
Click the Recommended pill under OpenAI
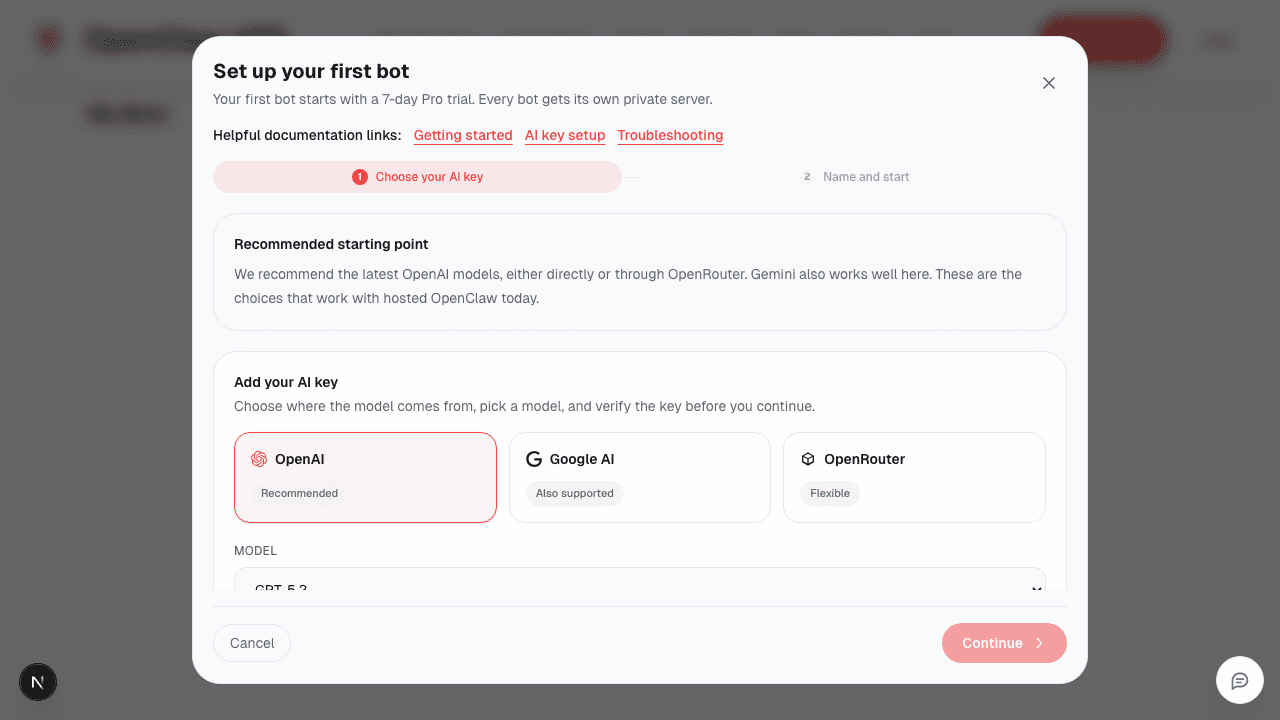tap(299, 493)
